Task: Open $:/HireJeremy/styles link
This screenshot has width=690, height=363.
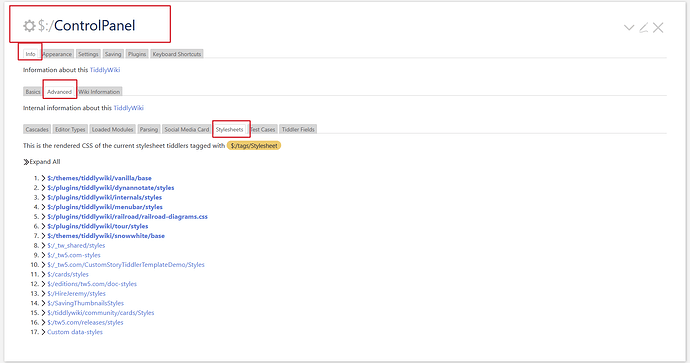Action: [77, 293]
